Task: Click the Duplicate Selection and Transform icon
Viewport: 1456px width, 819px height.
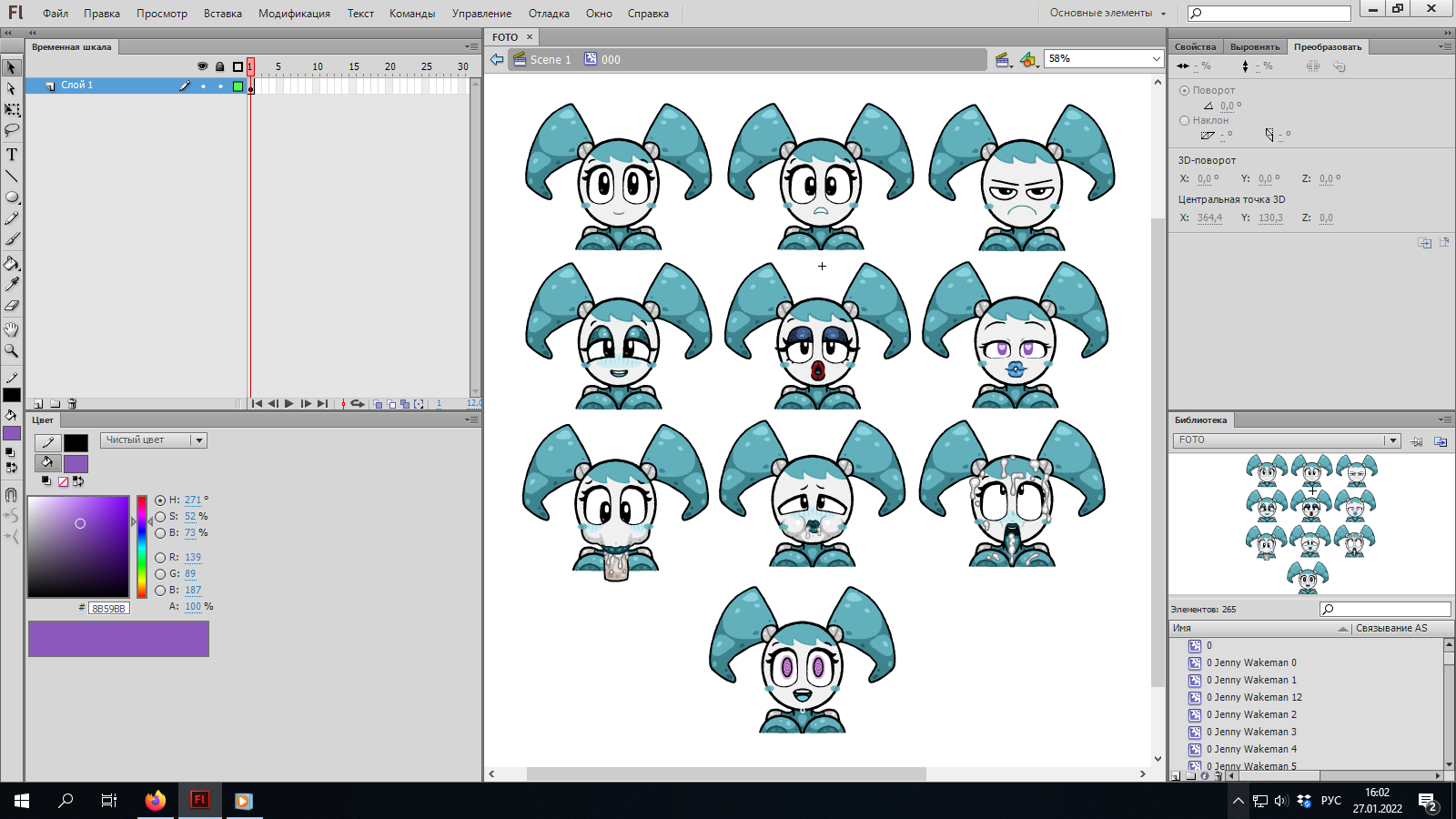Action: pyautogui.click(x=1424, y=243)
